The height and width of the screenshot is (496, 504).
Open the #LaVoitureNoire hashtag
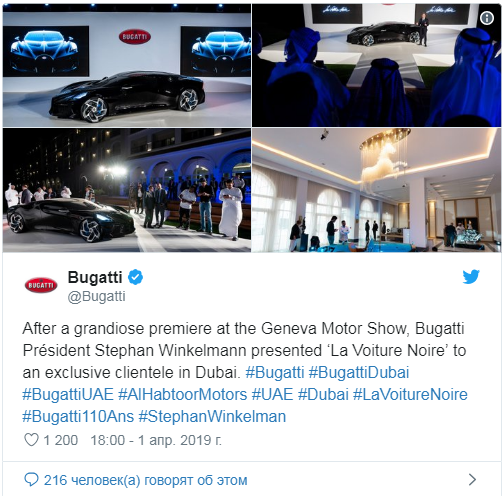click(410, 395)
